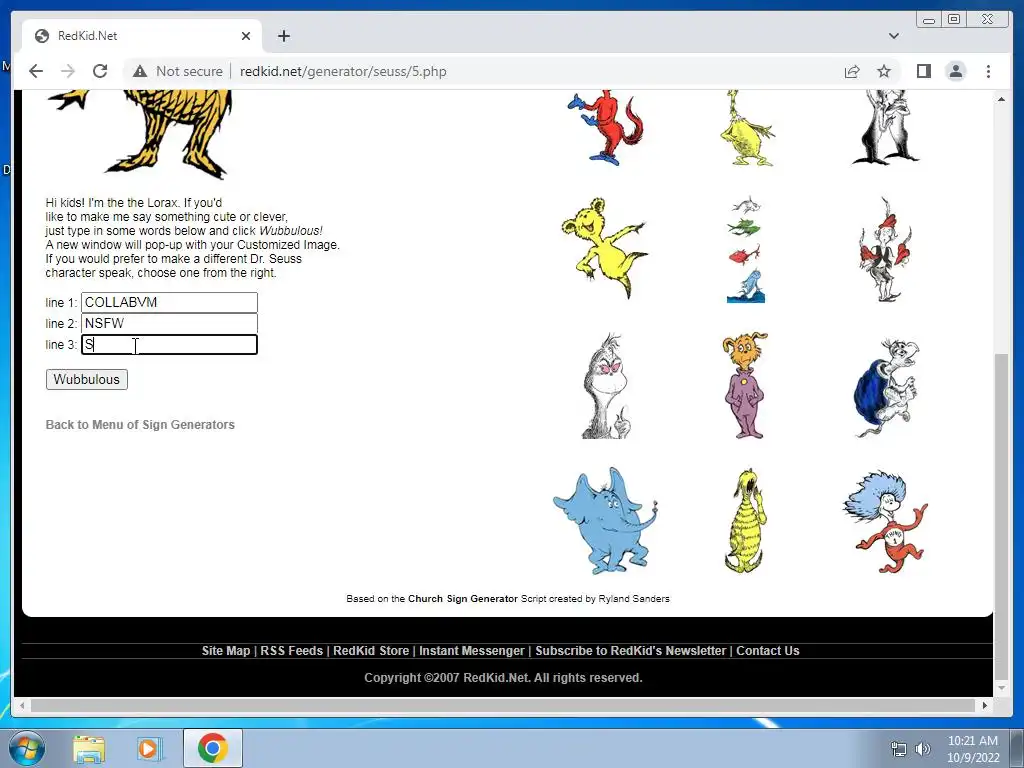Open the RSS Feeds footer link
Viewport: 1024px width, 768px height.
(291, 650)
